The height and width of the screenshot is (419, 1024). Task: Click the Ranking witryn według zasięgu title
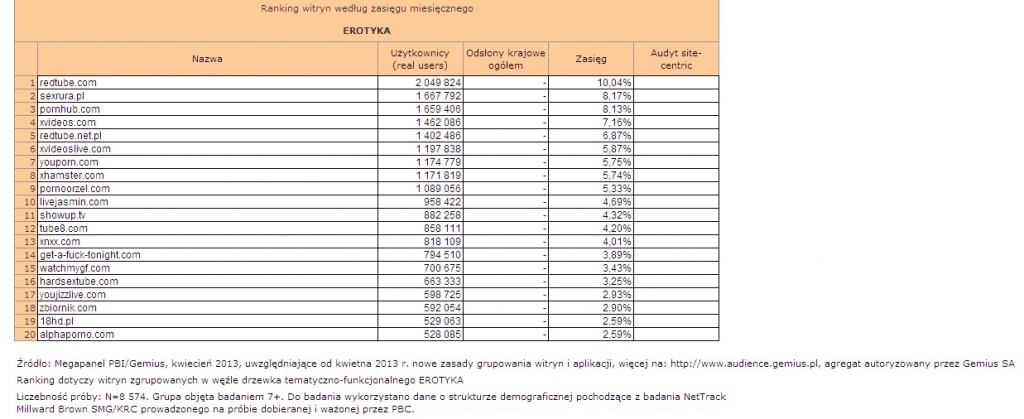366,8
